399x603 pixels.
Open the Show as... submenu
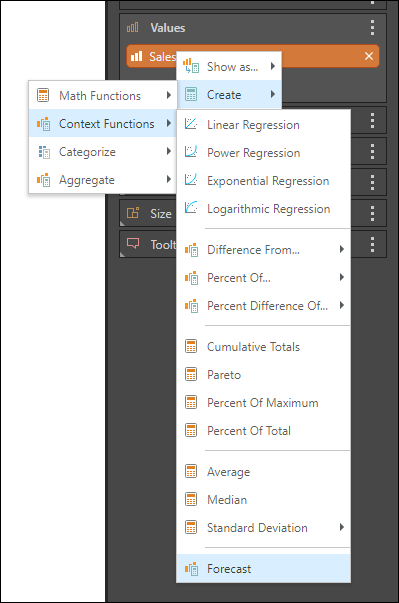point(229,67)
